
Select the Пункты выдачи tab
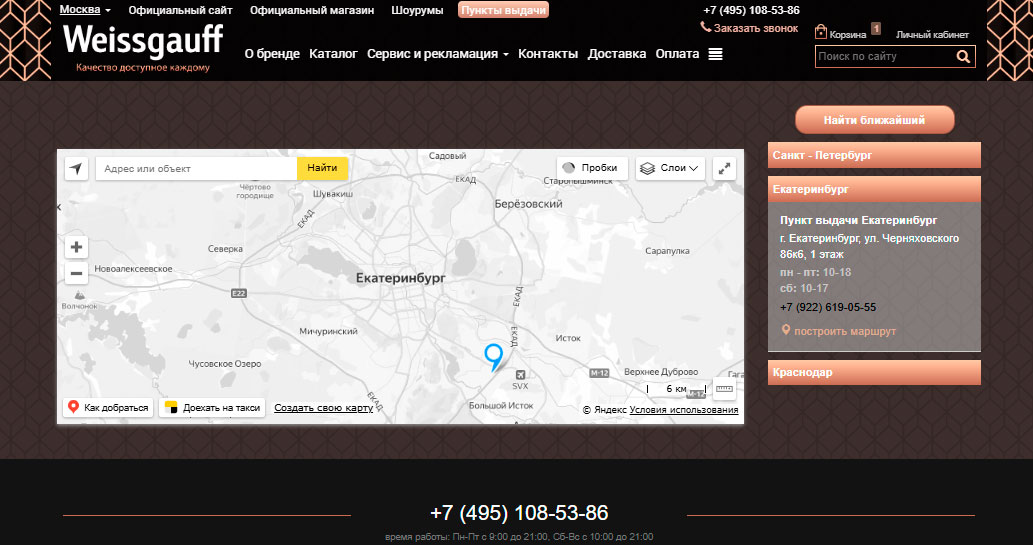[x=503, y=10]
